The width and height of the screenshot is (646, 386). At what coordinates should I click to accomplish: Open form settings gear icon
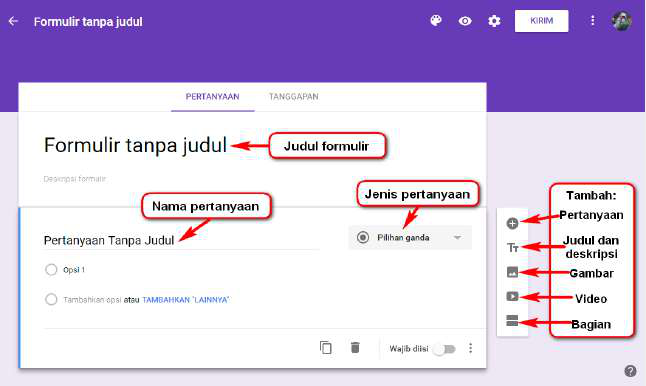coord(494,21)
